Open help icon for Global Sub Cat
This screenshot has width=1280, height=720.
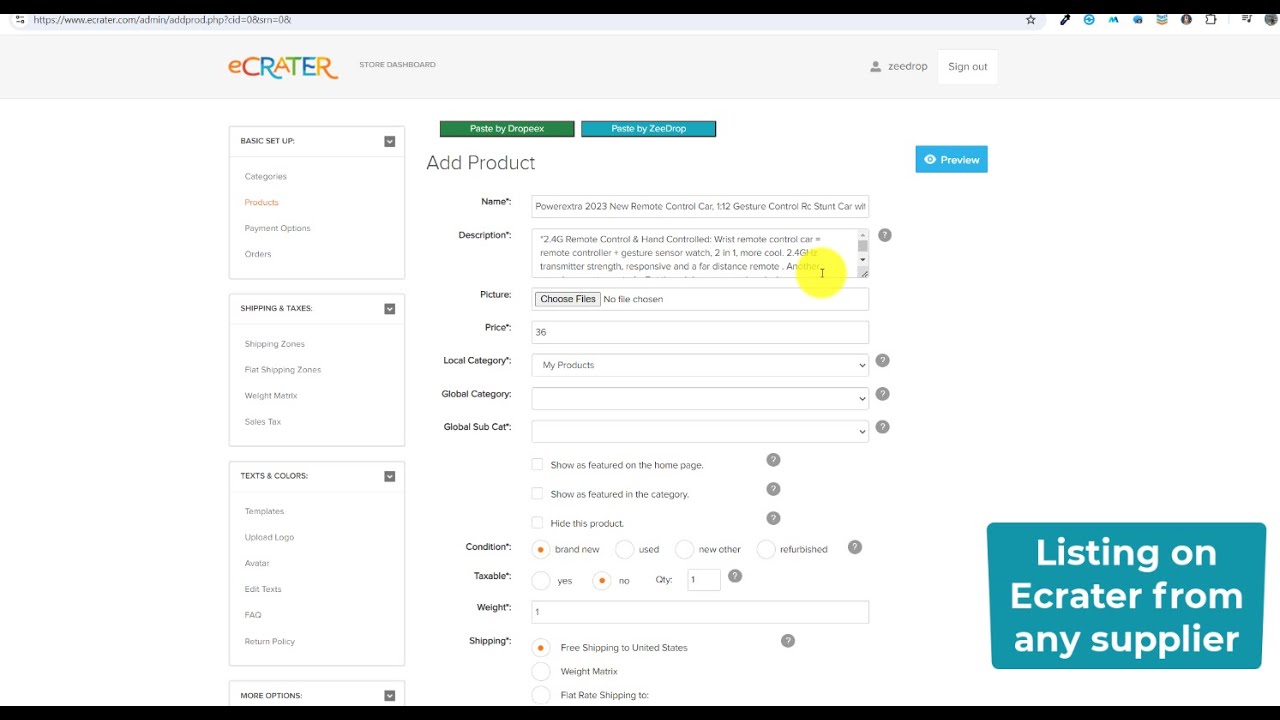tap(882, 427)
